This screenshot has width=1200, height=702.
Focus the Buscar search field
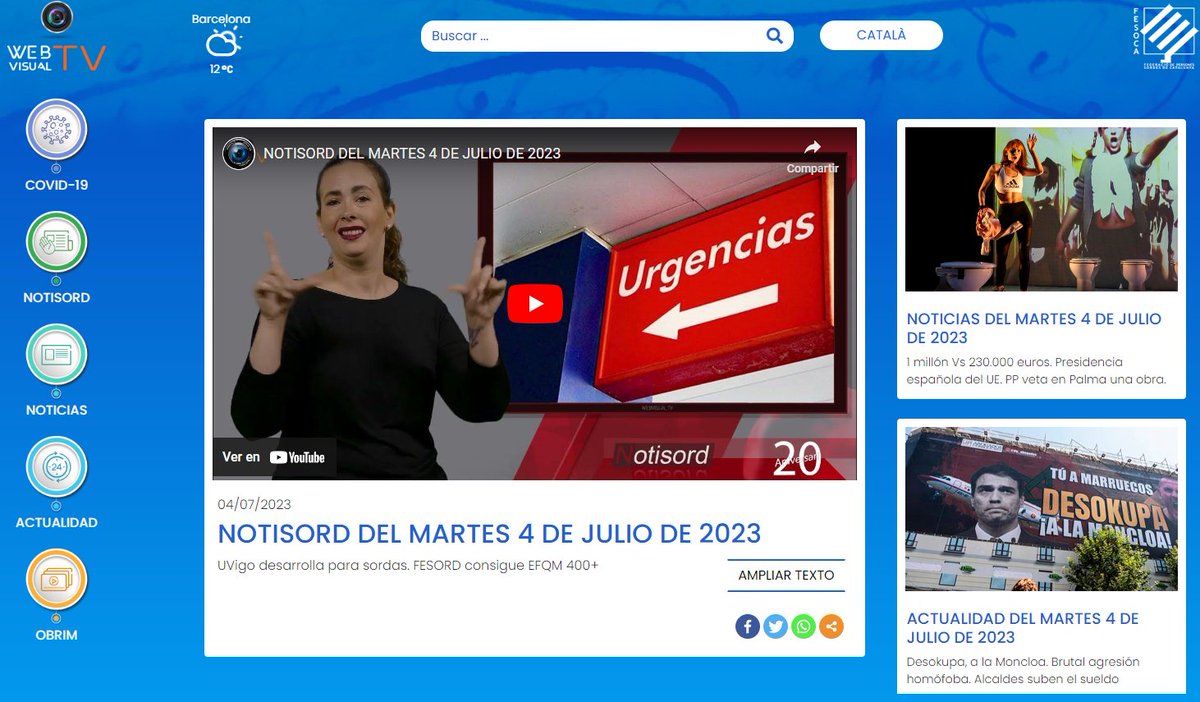pos(606,36)
